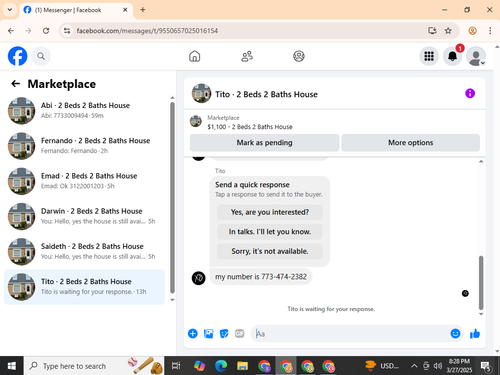This screenshot has height=375, width=500.
Task: Open Saideth 2 Beds 2 Baths House chat
Action: [84, 252]
